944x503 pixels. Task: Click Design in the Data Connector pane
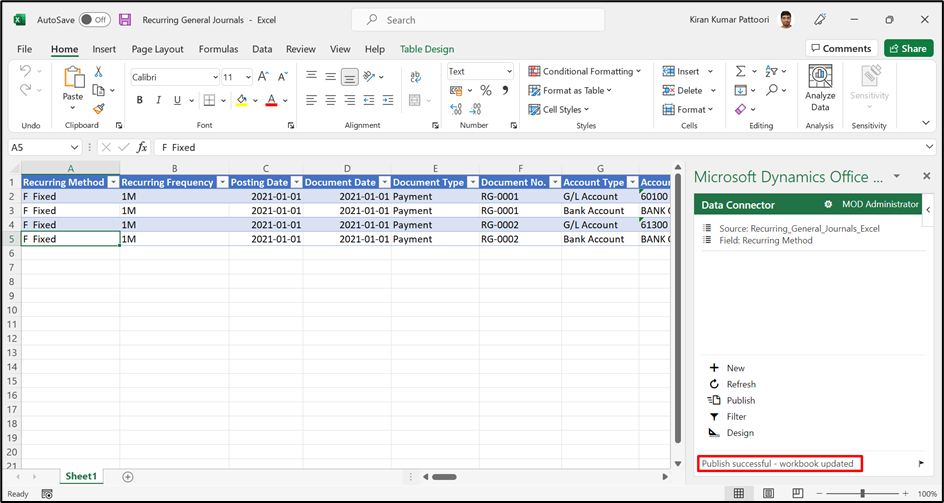coord(731,433)
